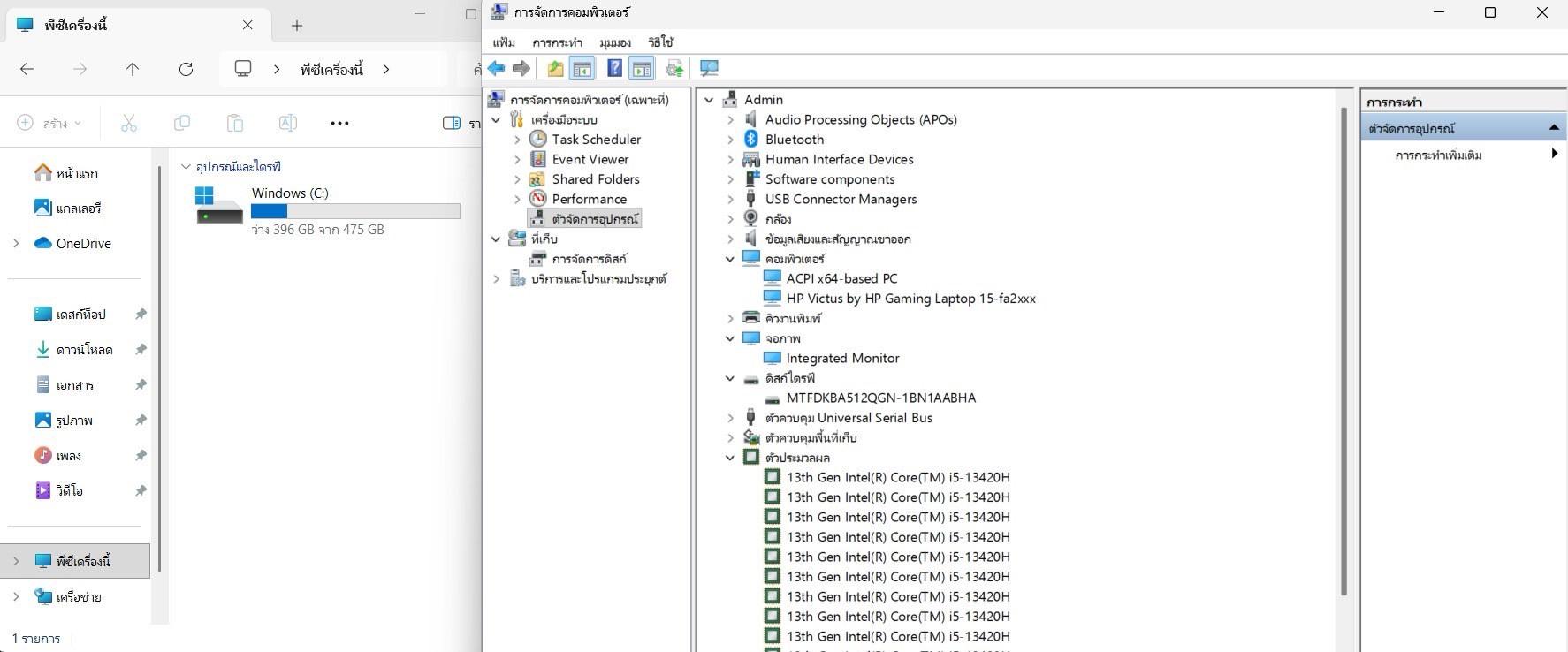
Task: Open the แฟ้ม menu
Action: [504, 42]
